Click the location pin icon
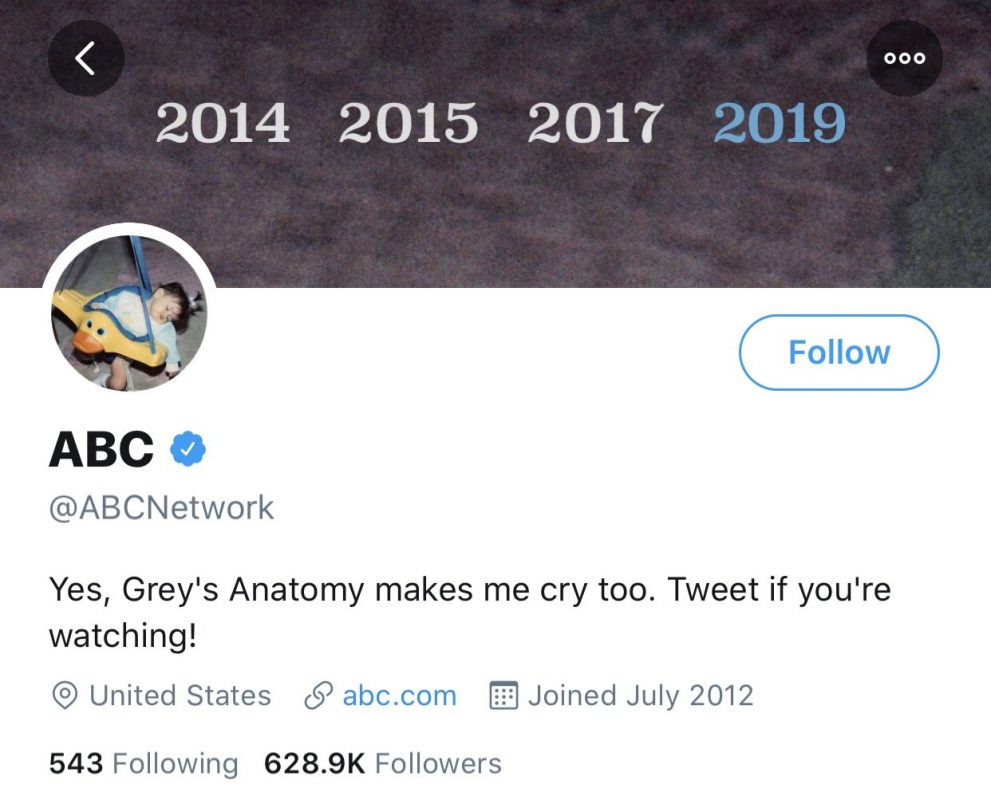Image resolution: width=991 pixels, height=808 pixels. point(65,696)
